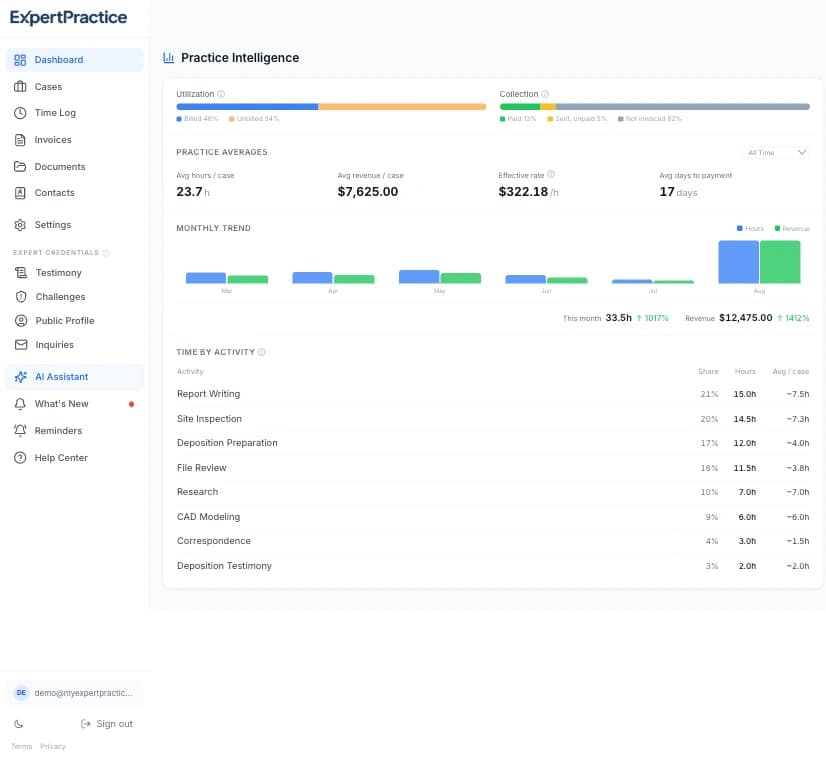Click the Sign out button
Image resolution: width=826 pixels, height=760 pixels.
107,724
